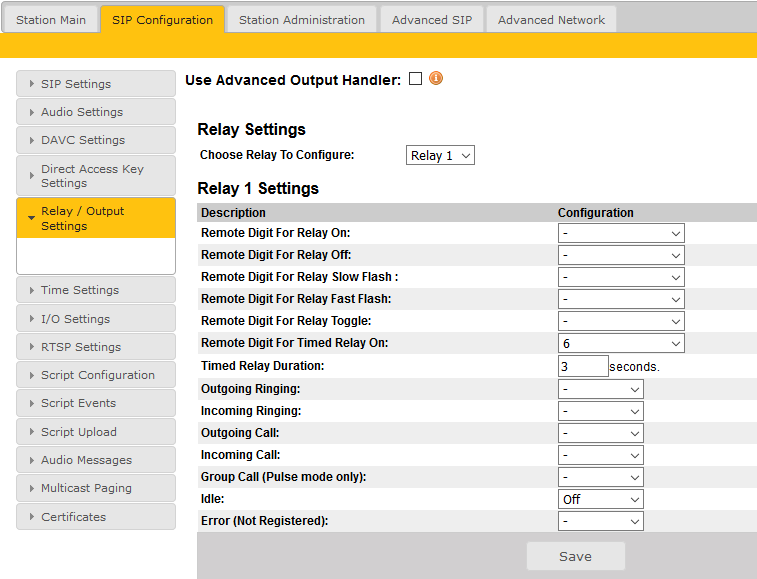Viewport: 757px width, 579px height.
Task: Click the info icon beside Advanced Output Handler
Action: (436, 79)
